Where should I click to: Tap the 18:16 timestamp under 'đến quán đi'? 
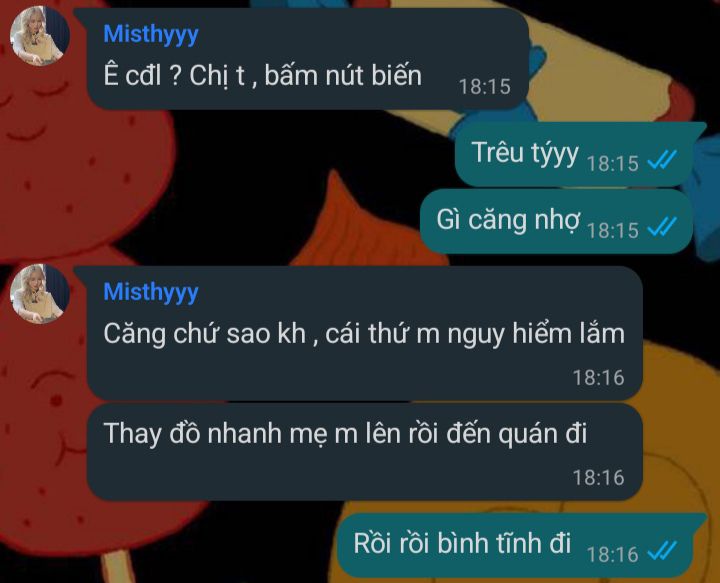598,478
